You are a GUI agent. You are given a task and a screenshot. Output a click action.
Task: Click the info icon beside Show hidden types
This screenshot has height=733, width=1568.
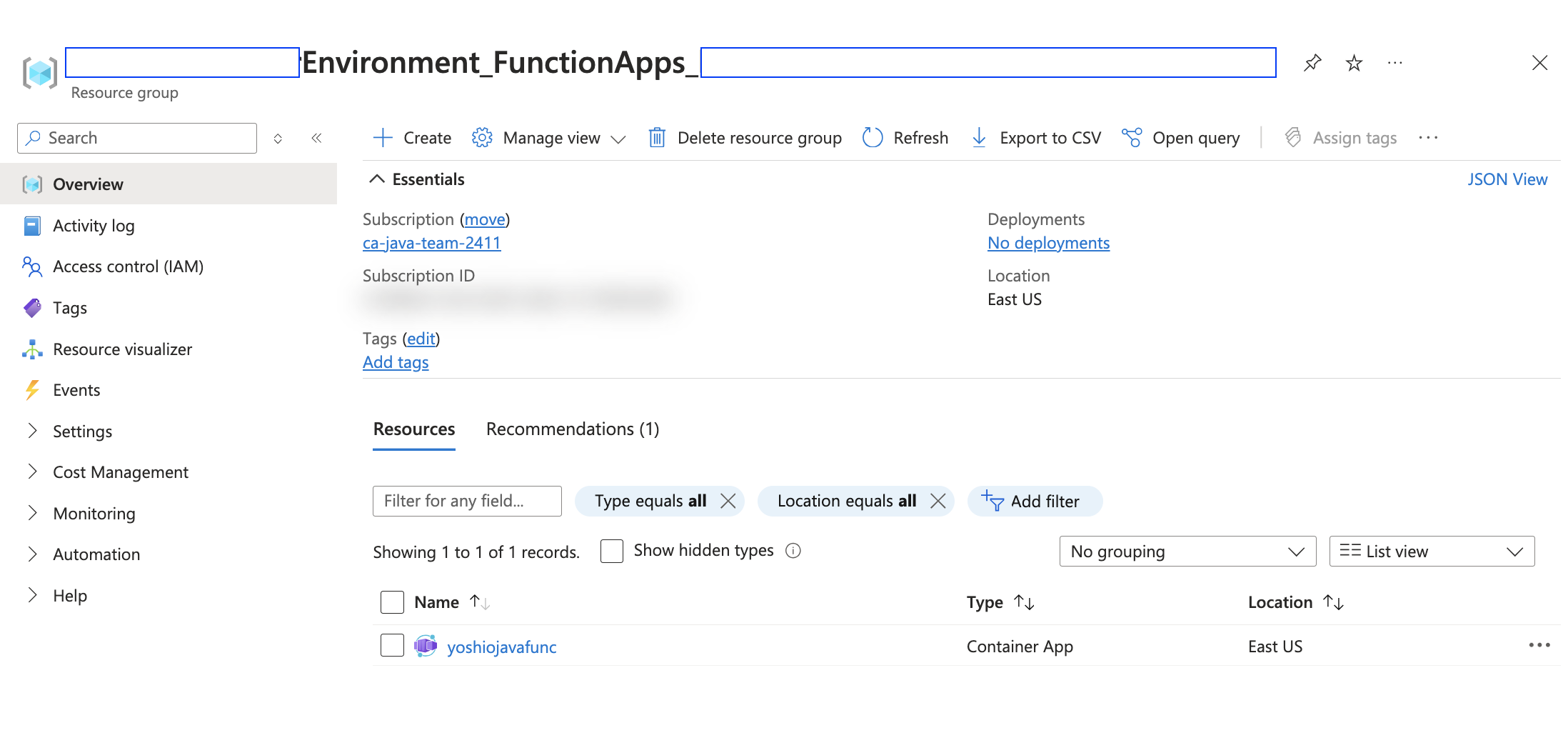tap(793, 551)
